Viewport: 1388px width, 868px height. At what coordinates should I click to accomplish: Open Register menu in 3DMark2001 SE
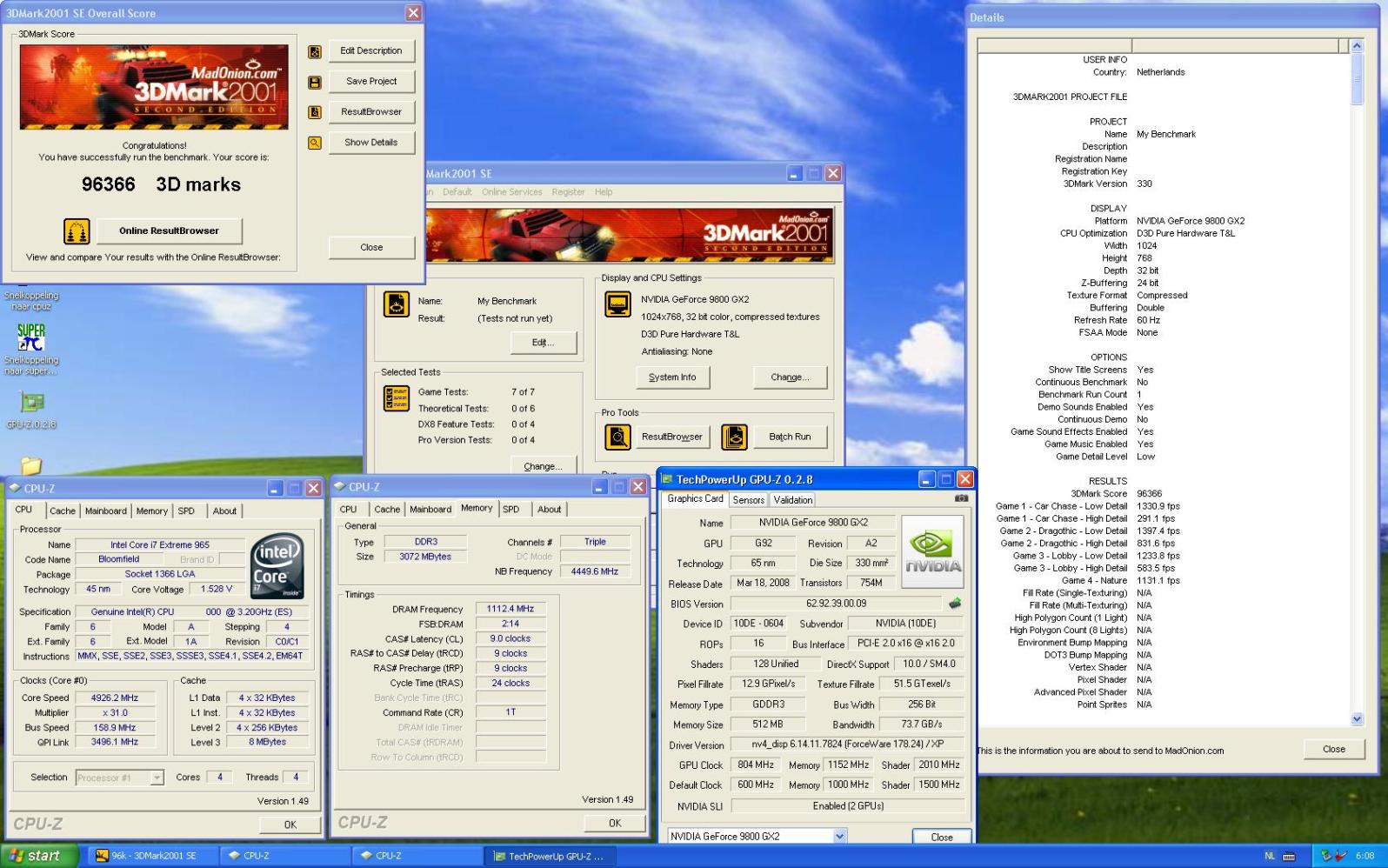click(568, 192)
